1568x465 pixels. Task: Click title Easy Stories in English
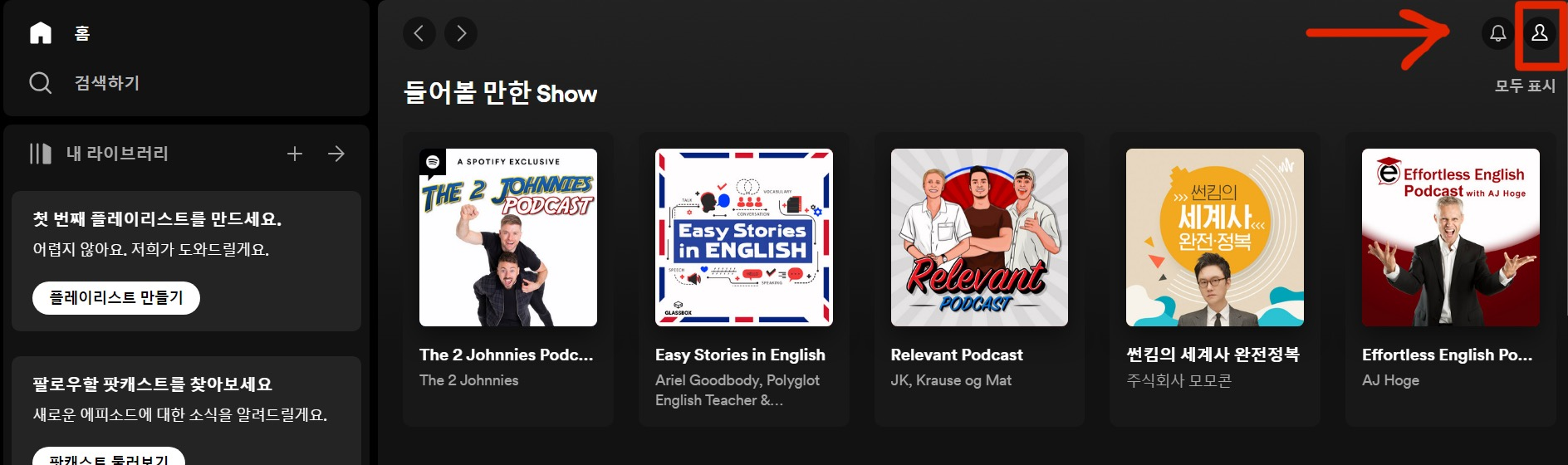point(740,355)
